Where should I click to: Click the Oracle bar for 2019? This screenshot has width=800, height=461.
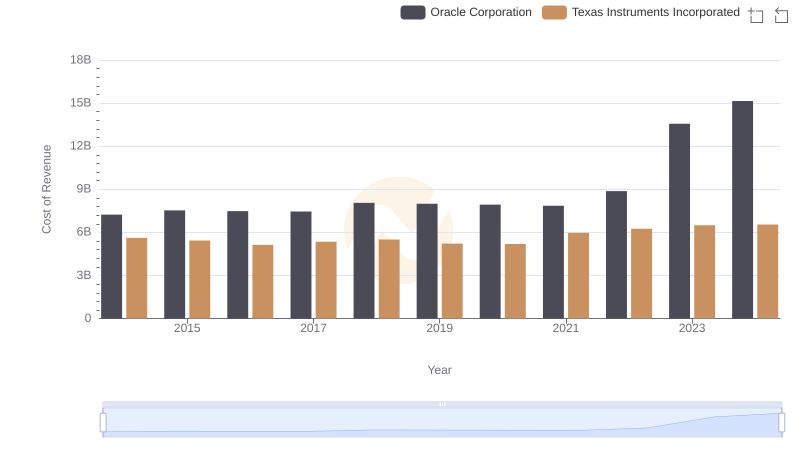[427, 261]
